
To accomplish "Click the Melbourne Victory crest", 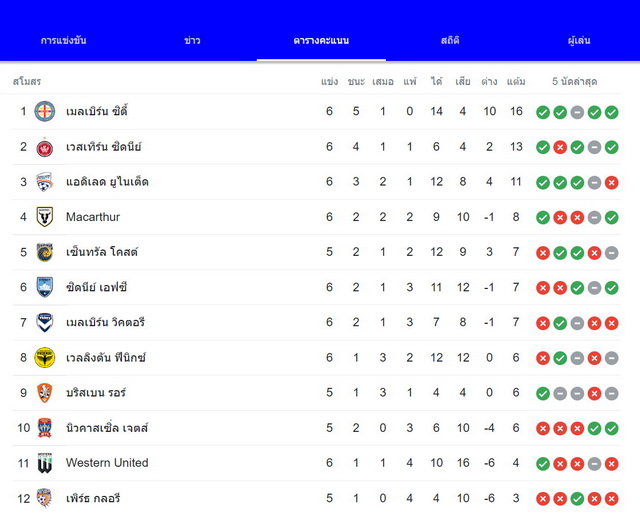I will [x=44, y=322].
